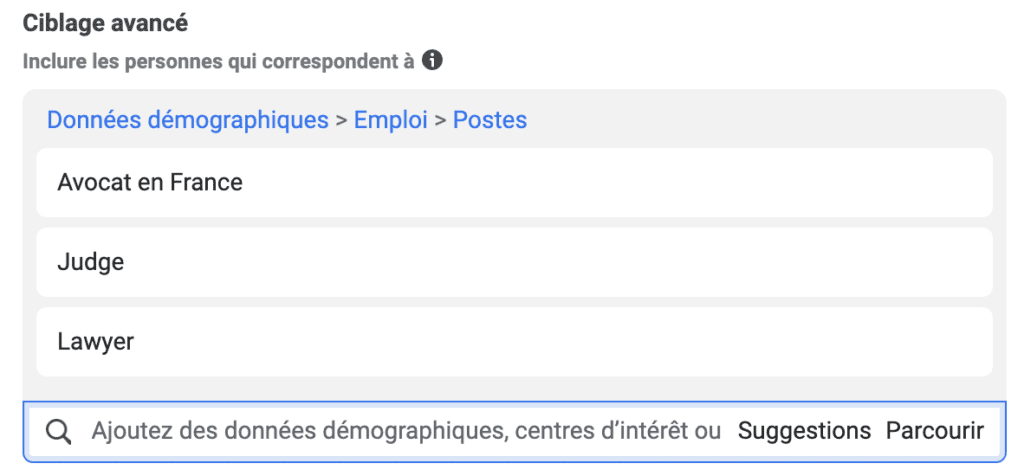Select the Judge job title entry
The width and height of the screenshot is (1024, 476).
click(x=91, y=262)
